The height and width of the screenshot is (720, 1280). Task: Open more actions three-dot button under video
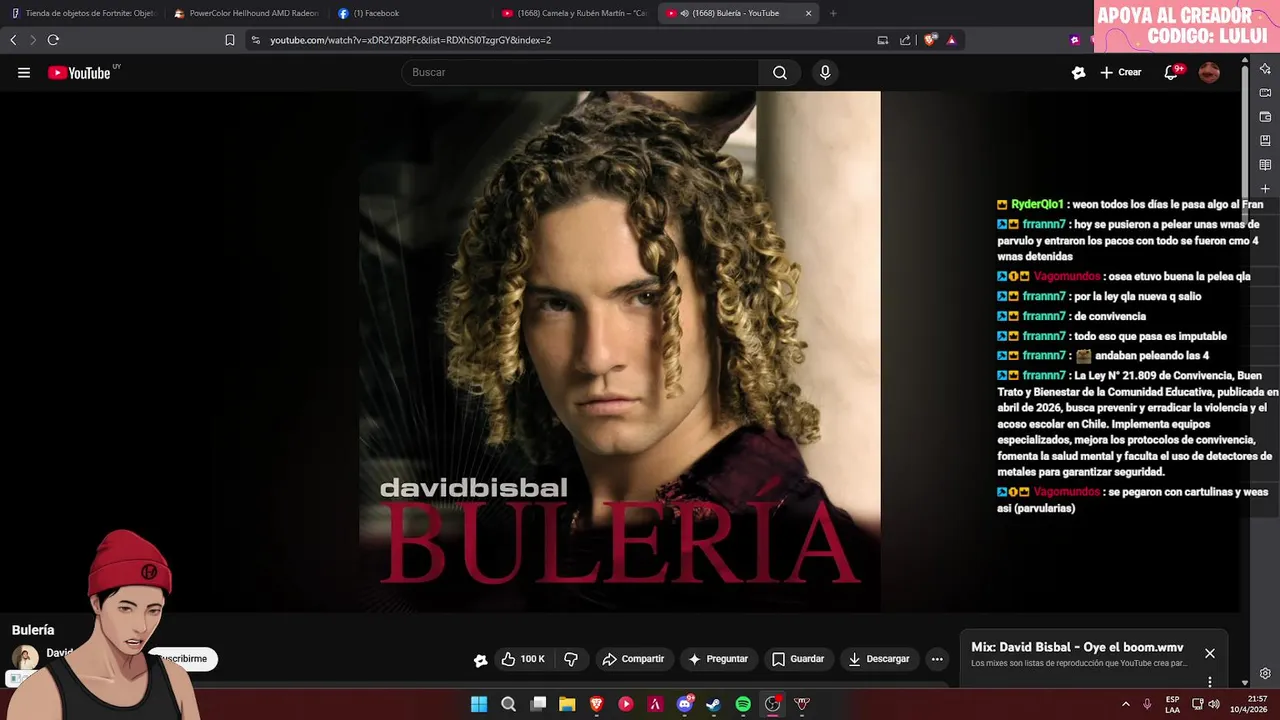tap(937, 659)
